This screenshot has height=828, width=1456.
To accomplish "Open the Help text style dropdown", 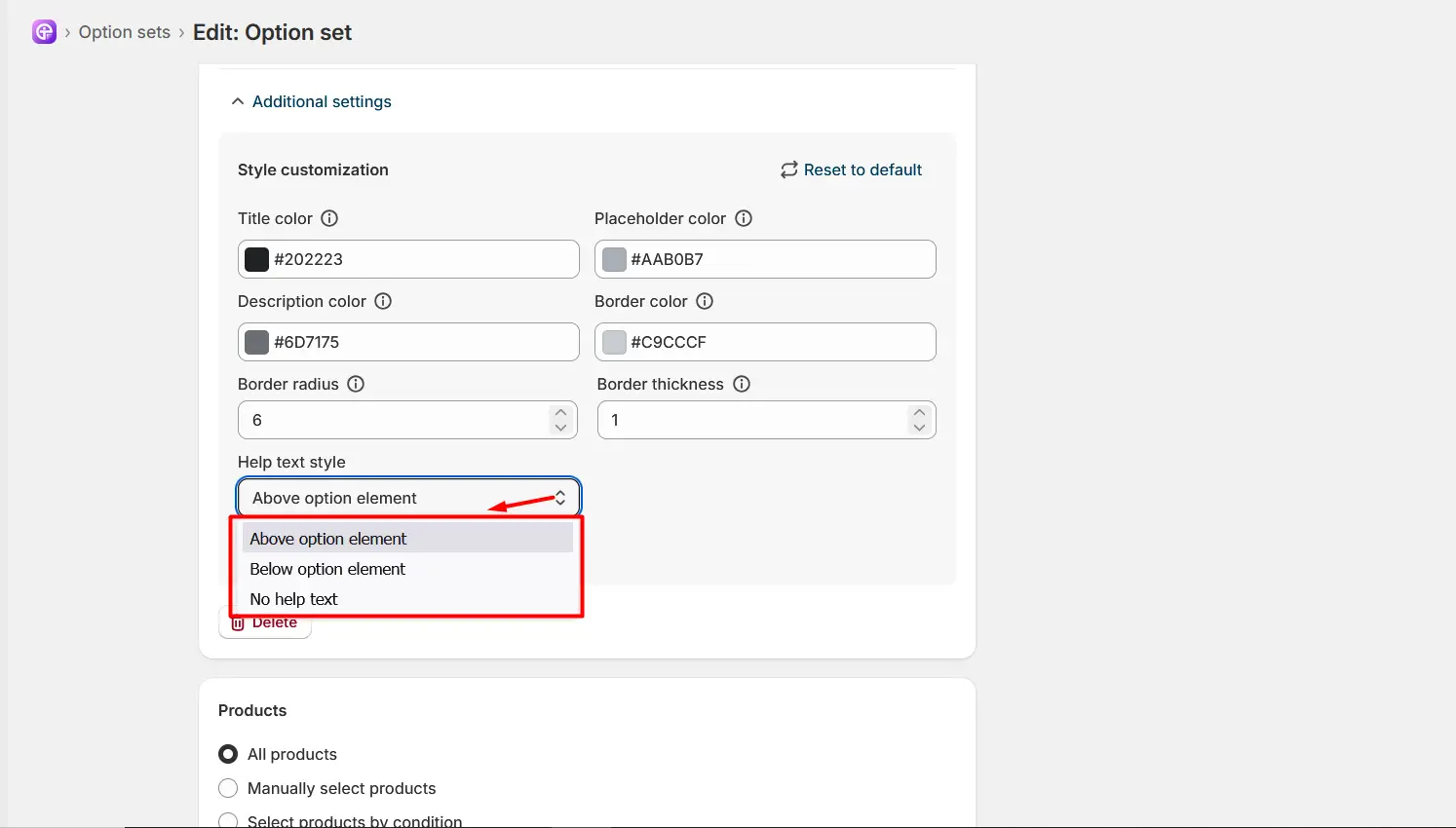I will pyautogui.click(x=409, y=498).
